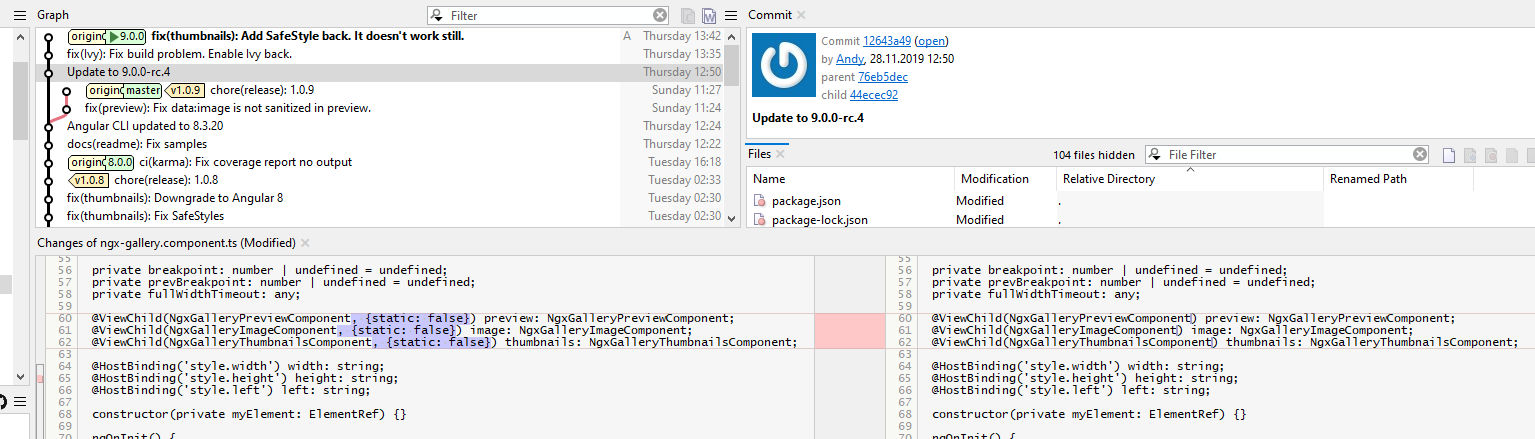The height and width of the screenshot is (439, 1535).
Task: Click the author avatar image
Action: (783, 65)
